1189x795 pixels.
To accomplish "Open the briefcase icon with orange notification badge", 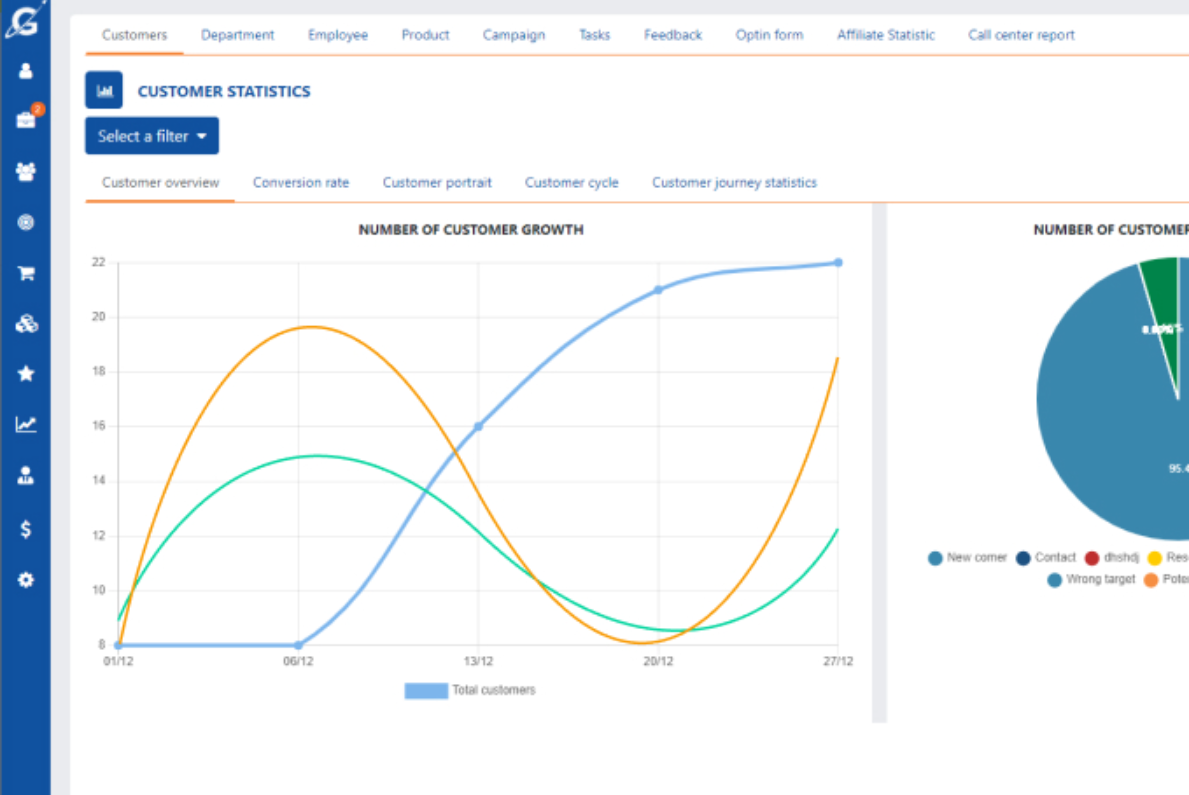I will tap(26, 121).
